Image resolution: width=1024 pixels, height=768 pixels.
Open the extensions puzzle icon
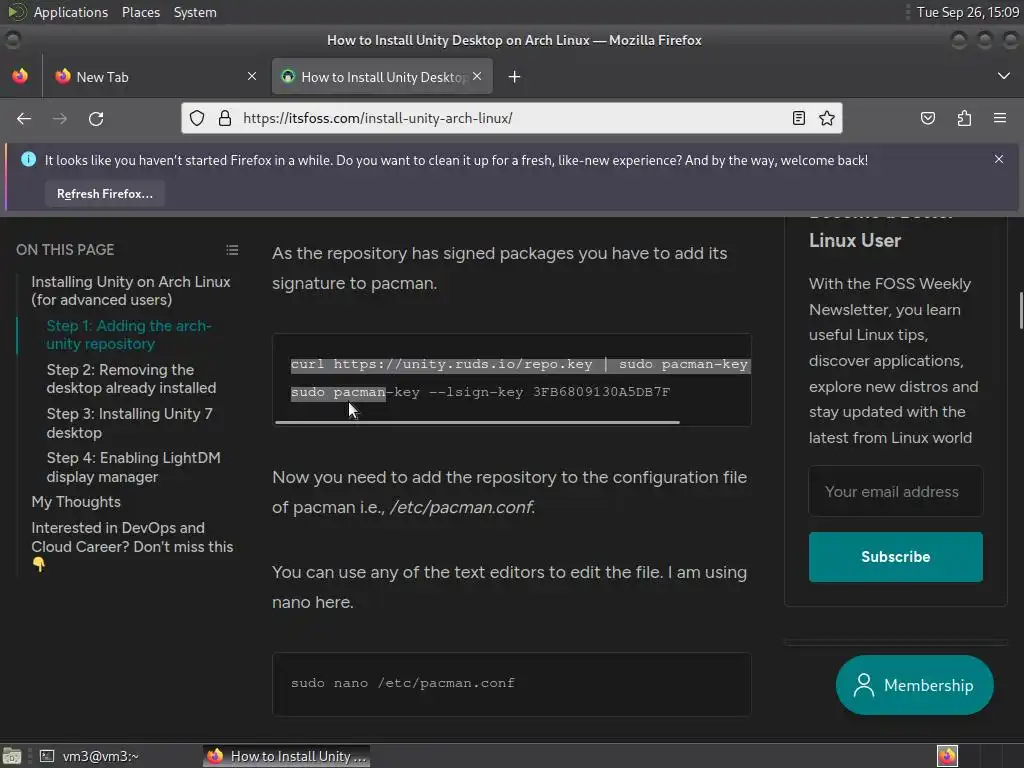point(964,118)
